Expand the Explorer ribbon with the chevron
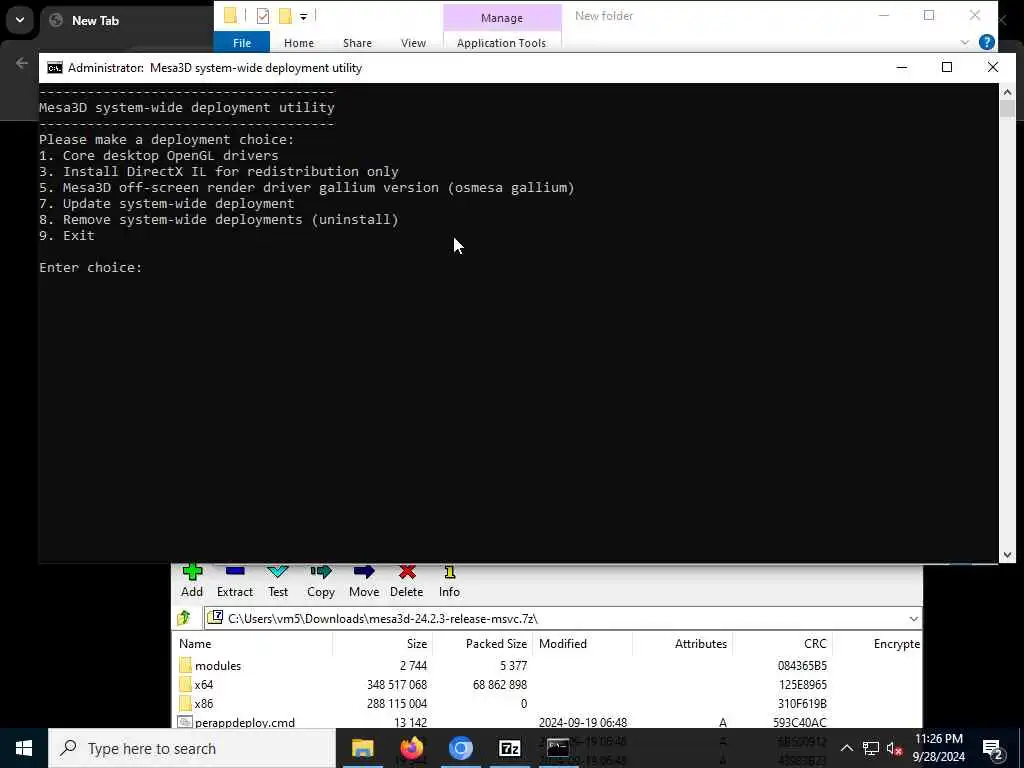 tap(965, 42)
